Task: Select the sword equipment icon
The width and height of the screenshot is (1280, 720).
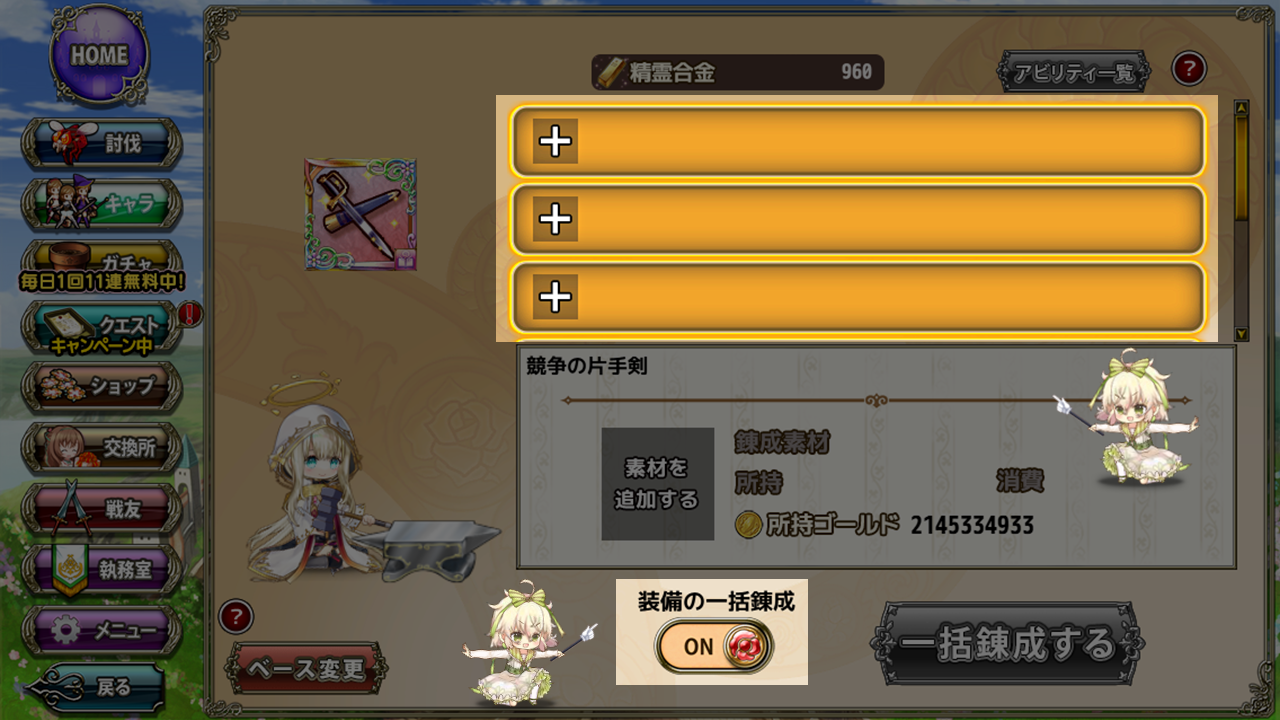Action: click(361, 214)
